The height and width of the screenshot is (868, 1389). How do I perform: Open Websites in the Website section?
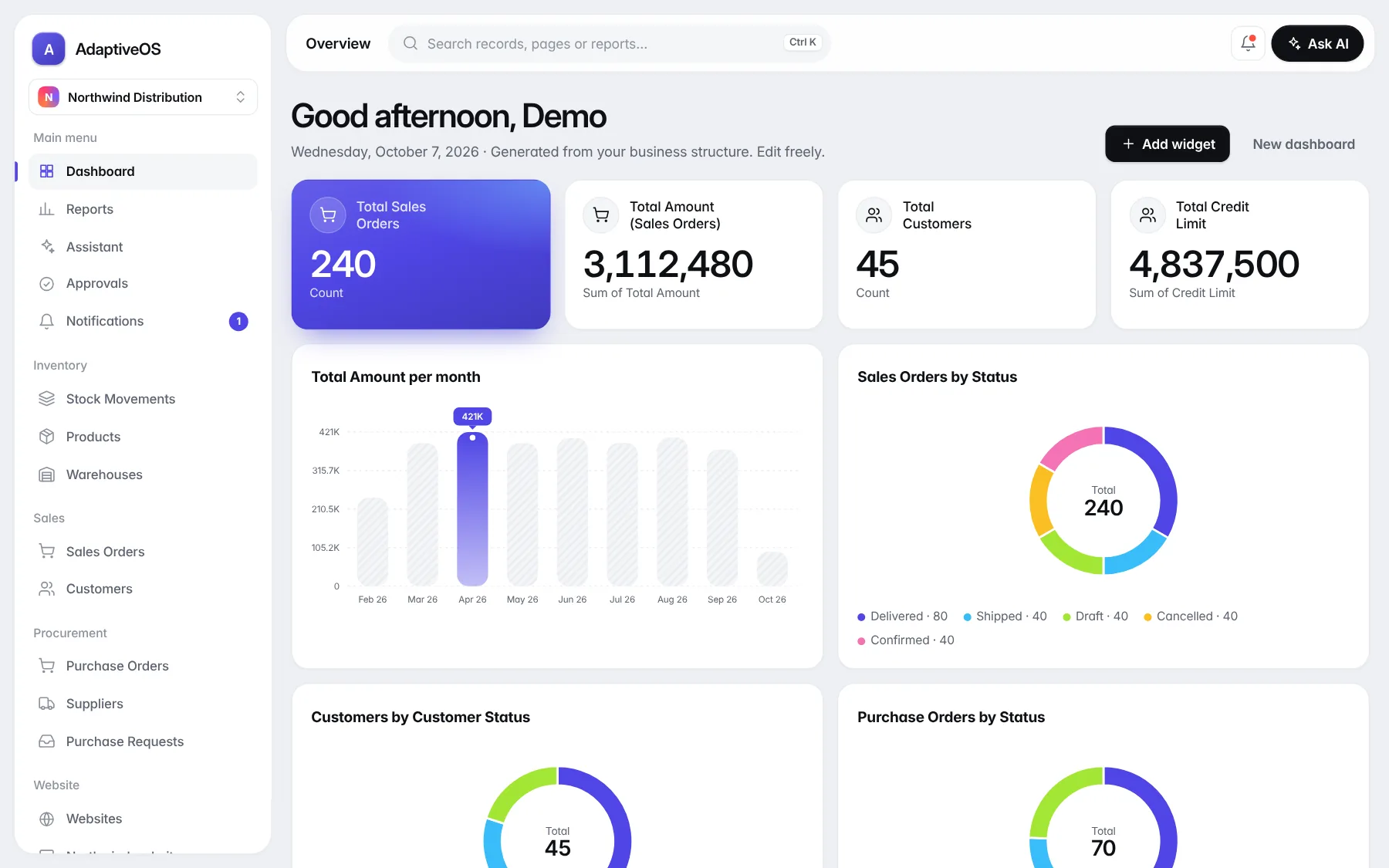[143, 819]
